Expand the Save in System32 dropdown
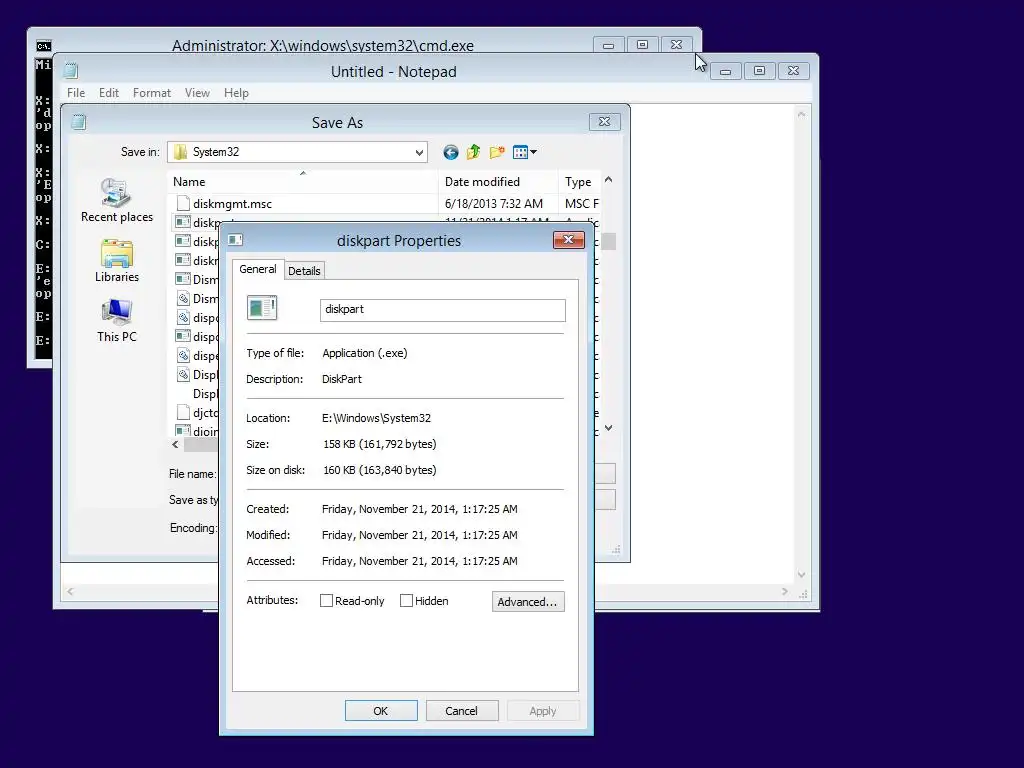This screenshot has height=768, width=1024. tap(419, 152)
